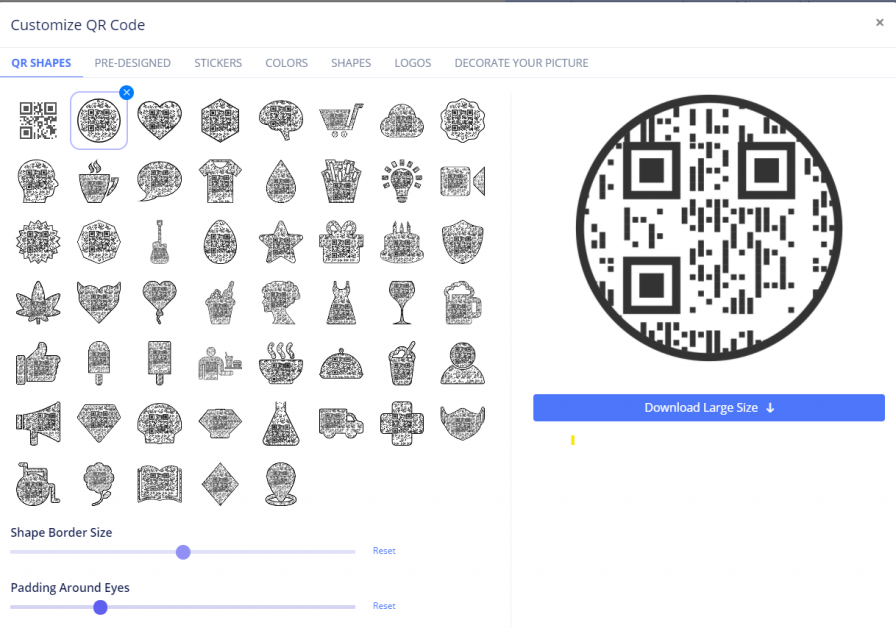This screenshot has height=628, width=896.
Task: Select the guitar-shaped QR code
Action: coord(159,242)
